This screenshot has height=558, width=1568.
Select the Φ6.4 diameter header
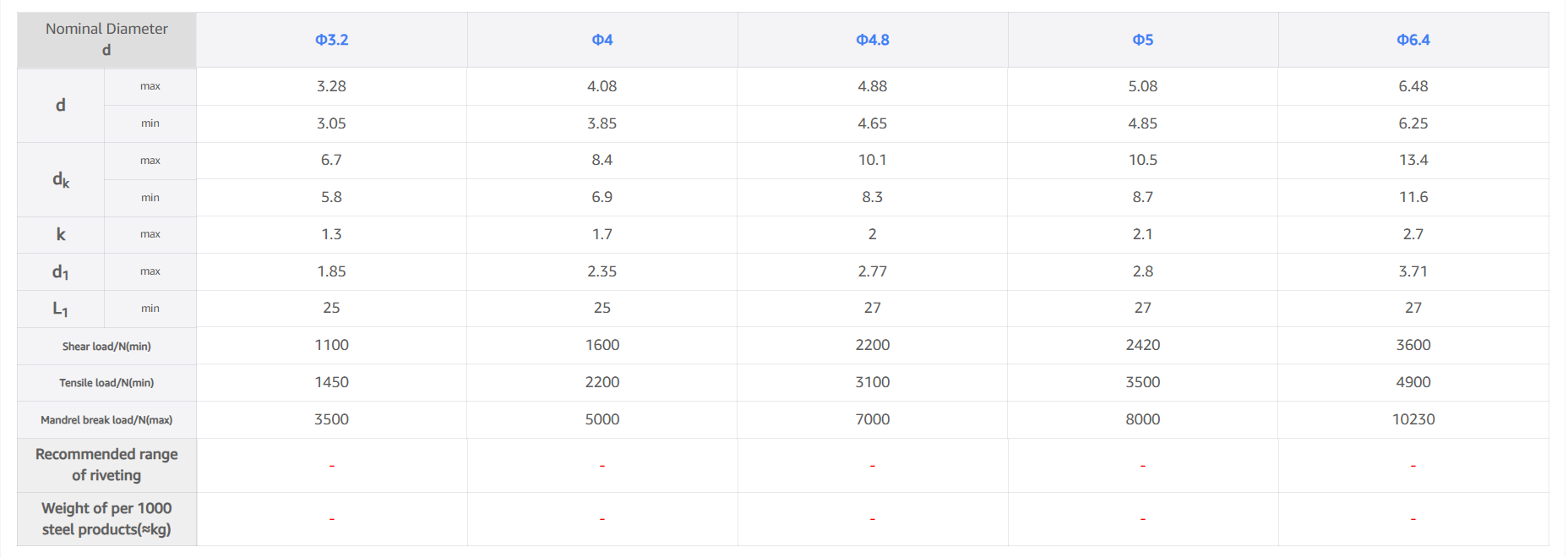click(x=1413, y=40)
